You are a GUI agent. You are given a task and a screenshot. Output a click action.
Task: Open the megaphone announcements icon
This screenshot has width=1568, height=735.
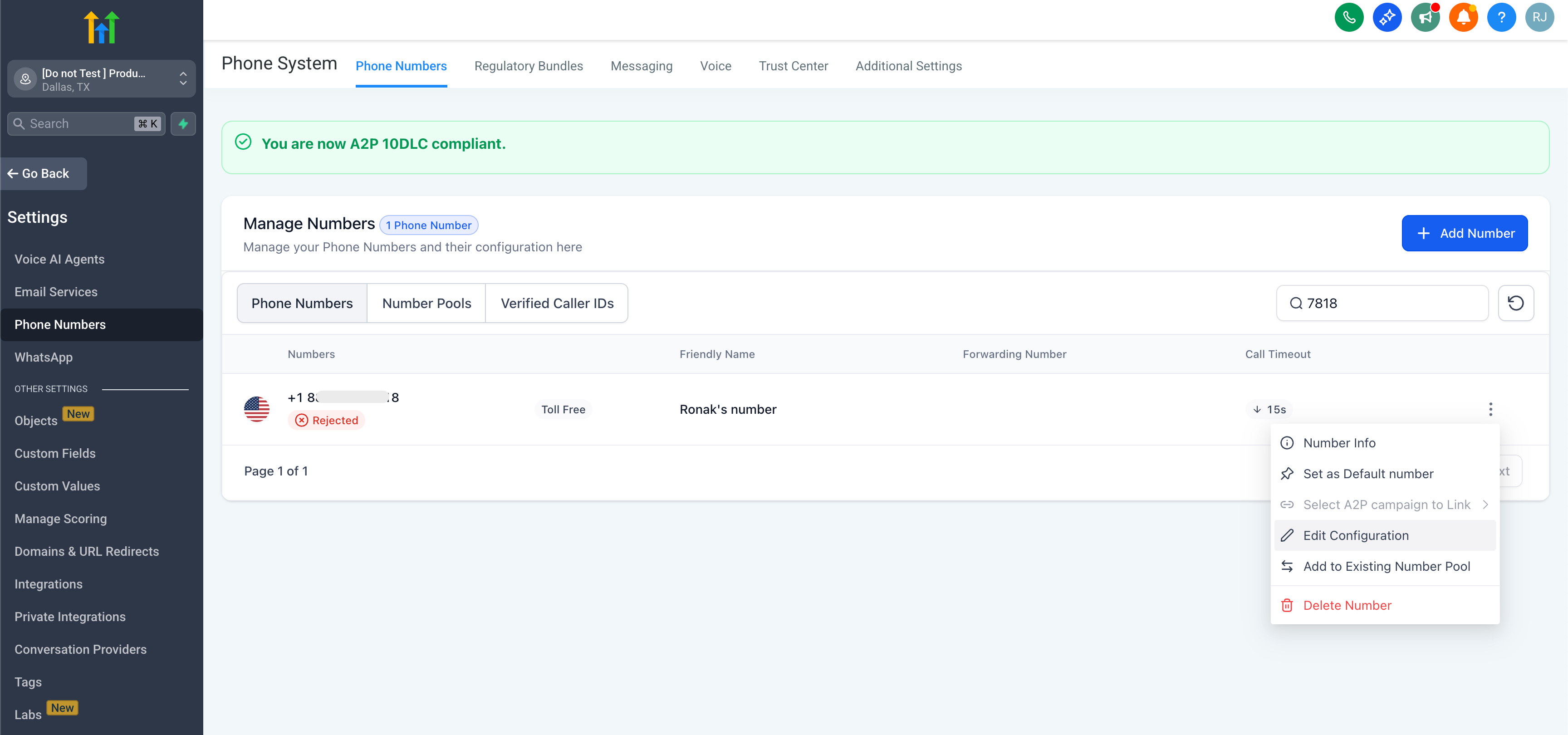pos(1425,17)
